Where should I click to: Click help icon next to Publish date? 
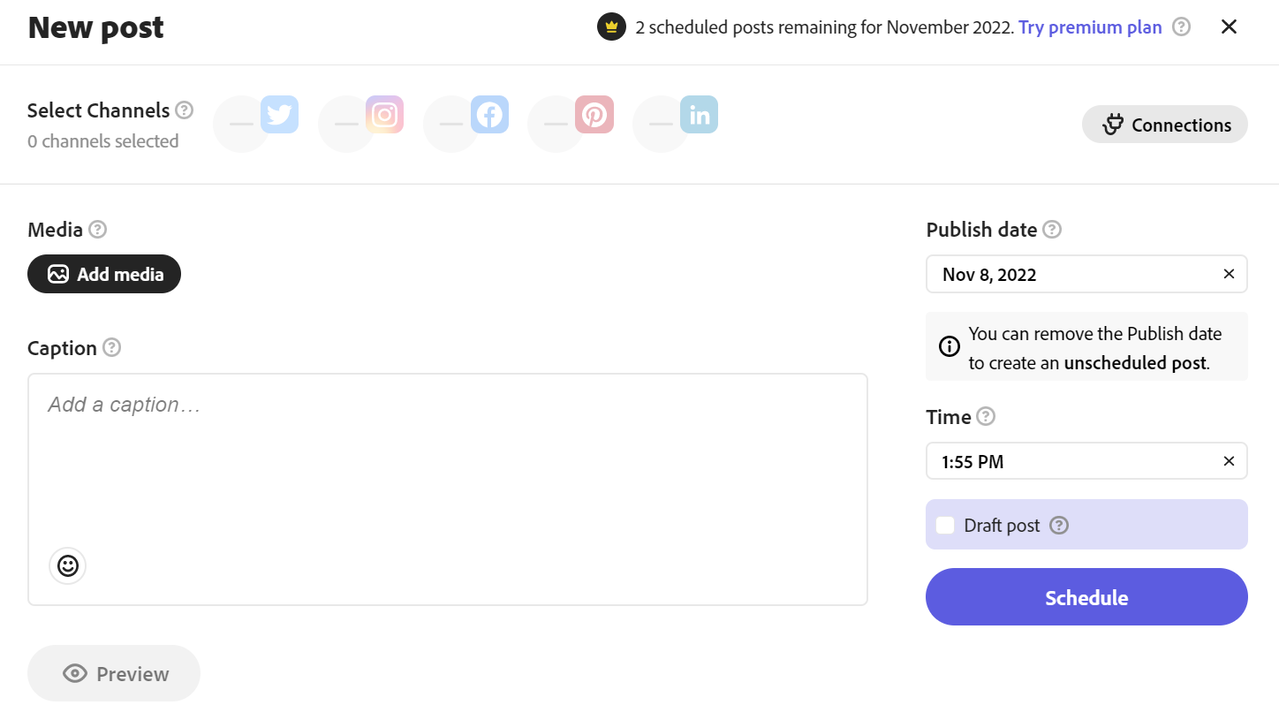click(x=1052, y=229)
